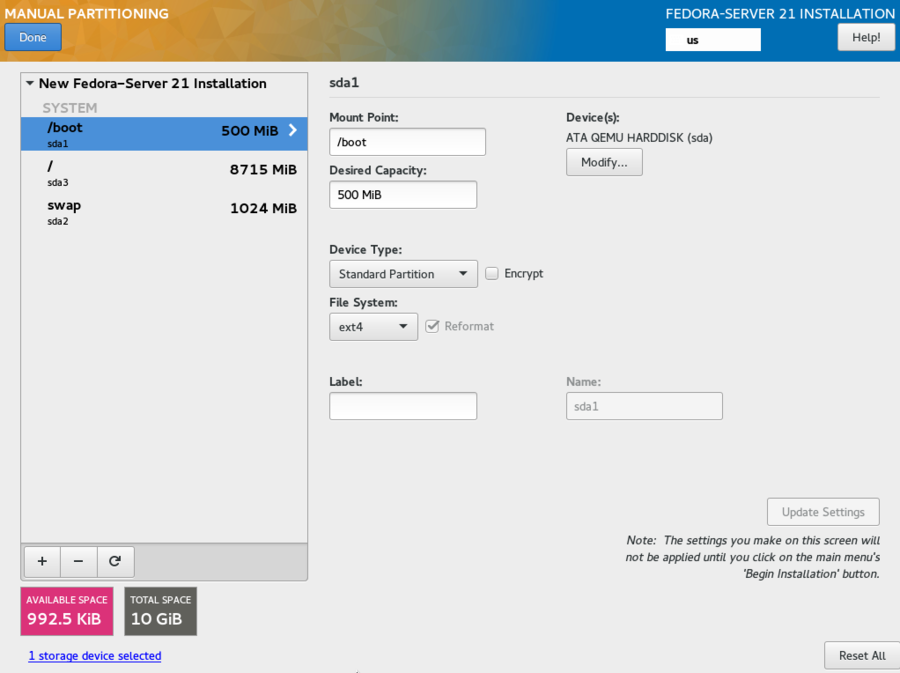
Task: Click the us keyboard layout indicator
Action: coord(712,40)
